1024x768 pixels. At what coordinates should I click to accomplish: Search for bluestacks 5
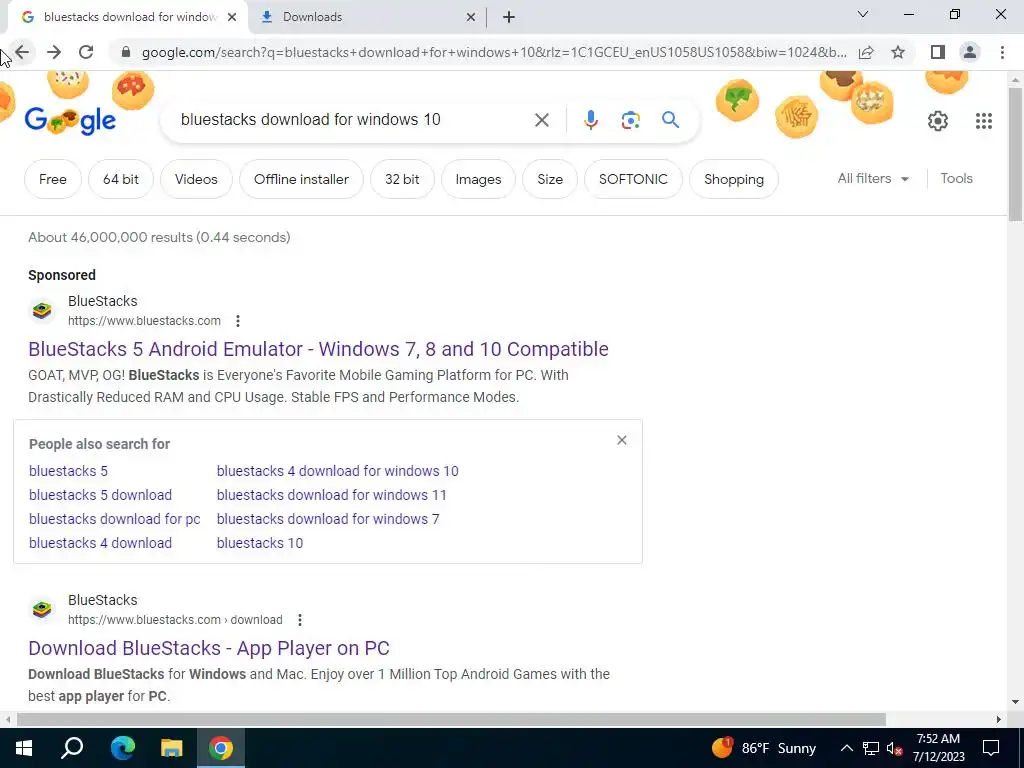[68, 471]
